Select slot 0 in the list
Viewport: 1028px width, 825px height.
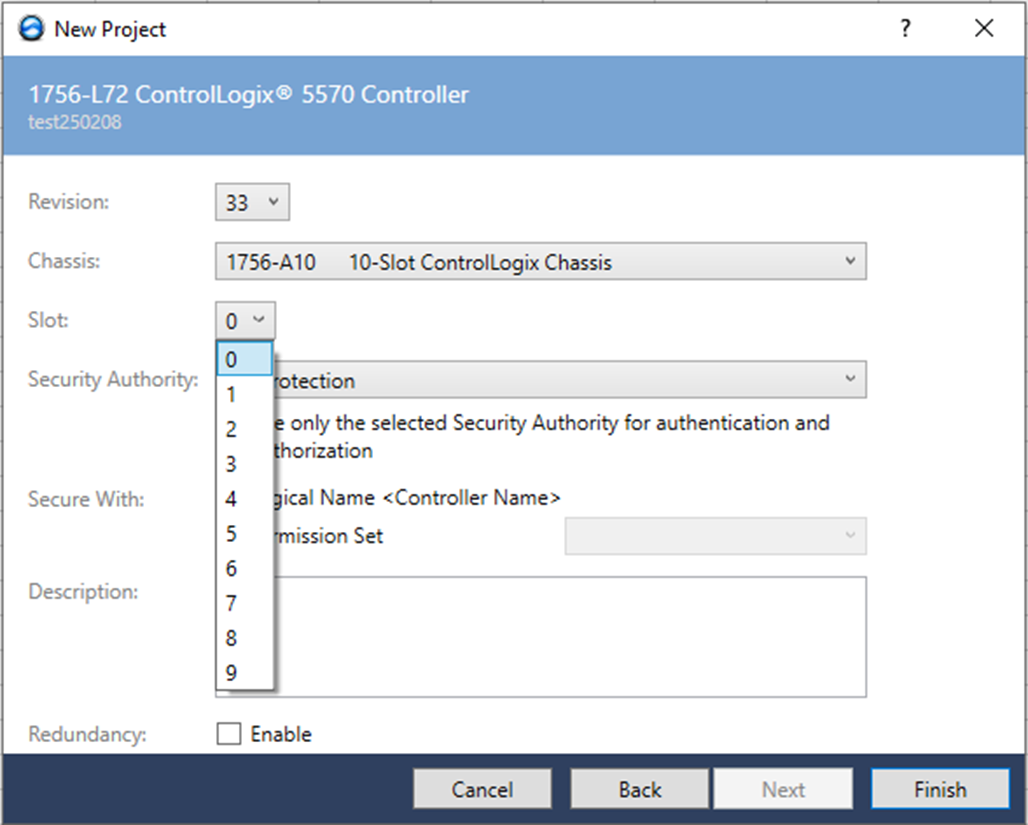click(x=245, y=359)
